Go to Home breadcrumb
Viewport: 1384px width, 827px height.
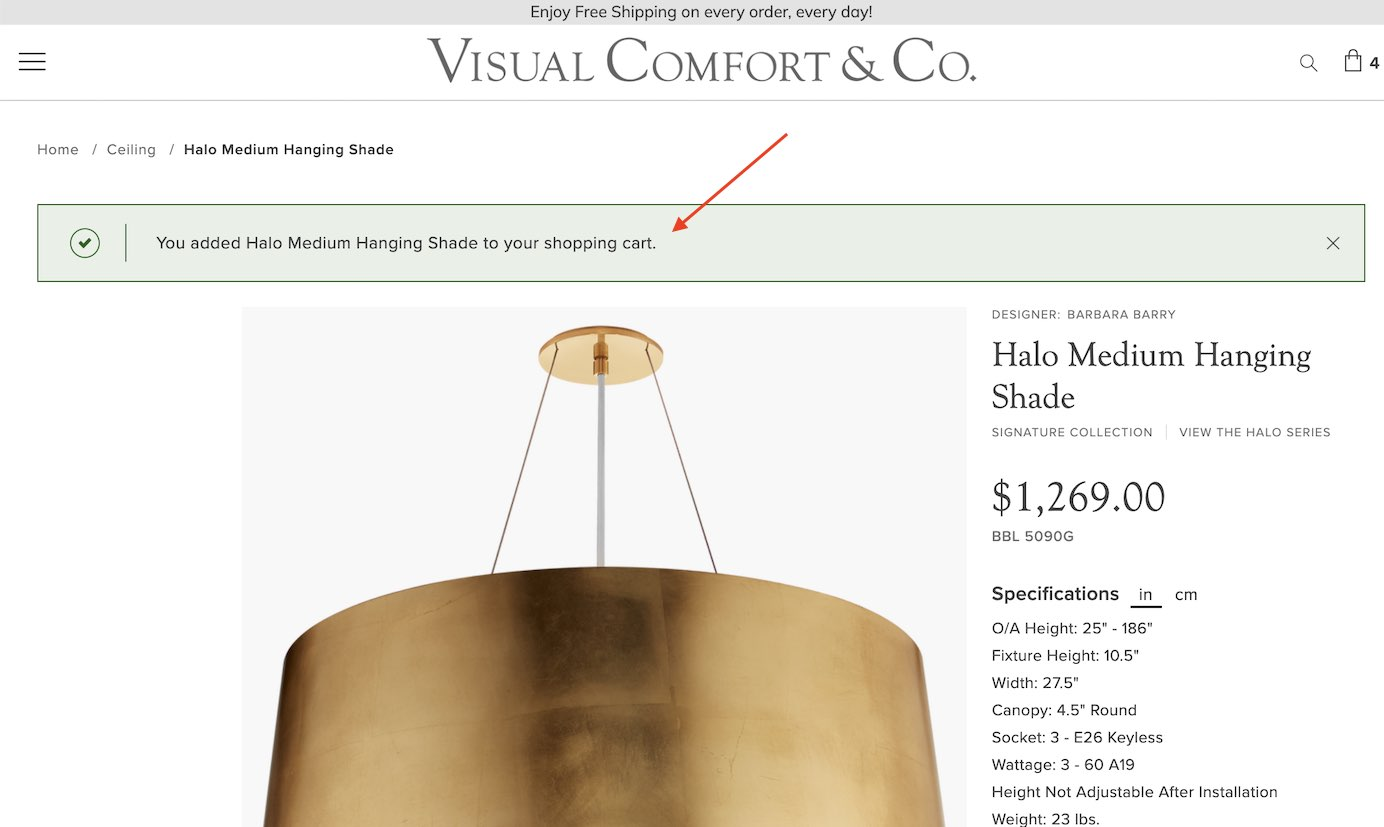pyautogui.click(x=58, y=150)
